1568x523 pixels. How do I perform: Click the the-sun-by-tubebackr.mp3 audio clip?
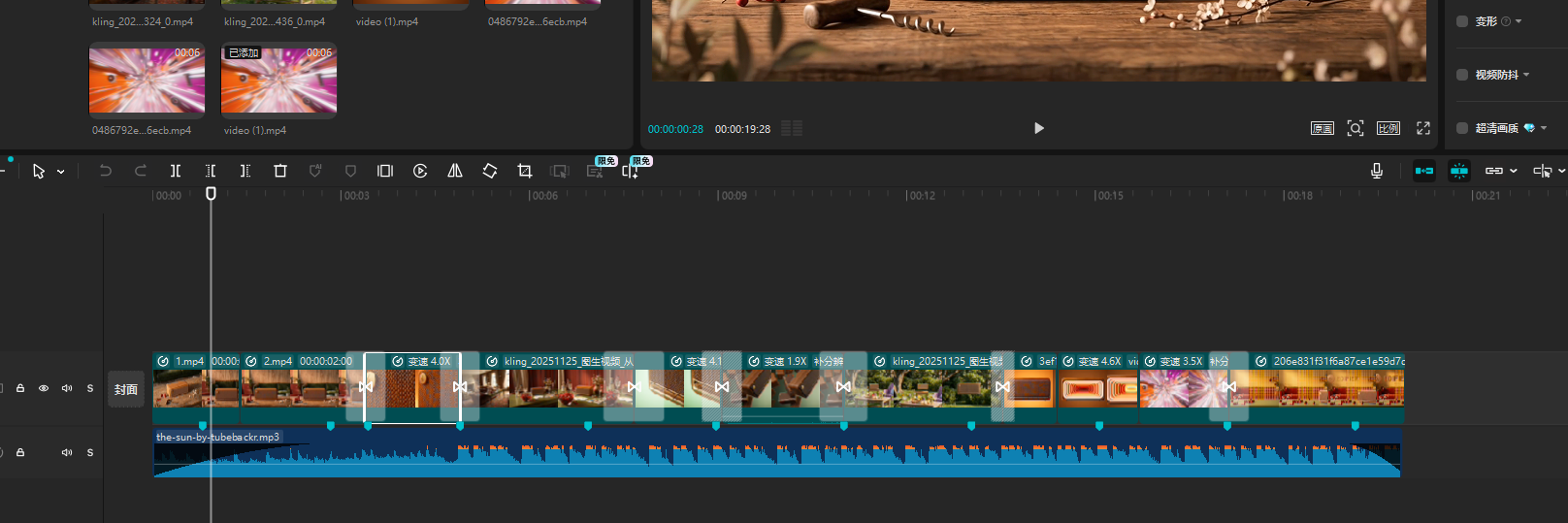[776, 454]
